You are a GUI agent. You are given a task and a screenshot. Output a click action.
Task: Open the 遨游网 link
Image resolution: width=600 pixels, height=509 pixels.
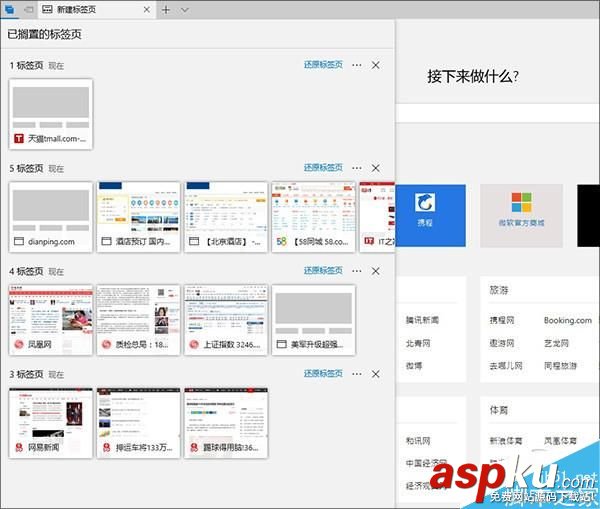[502, 343]
